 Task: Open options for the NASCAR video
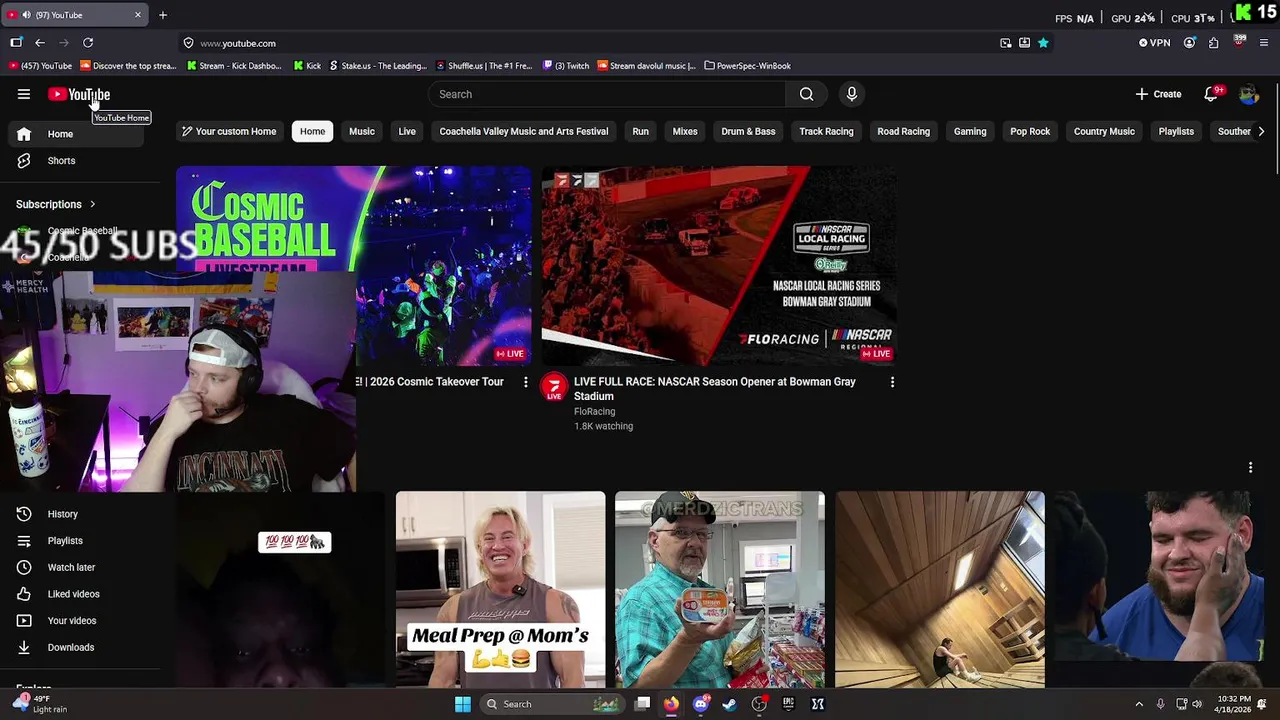[x=892, y=382]
